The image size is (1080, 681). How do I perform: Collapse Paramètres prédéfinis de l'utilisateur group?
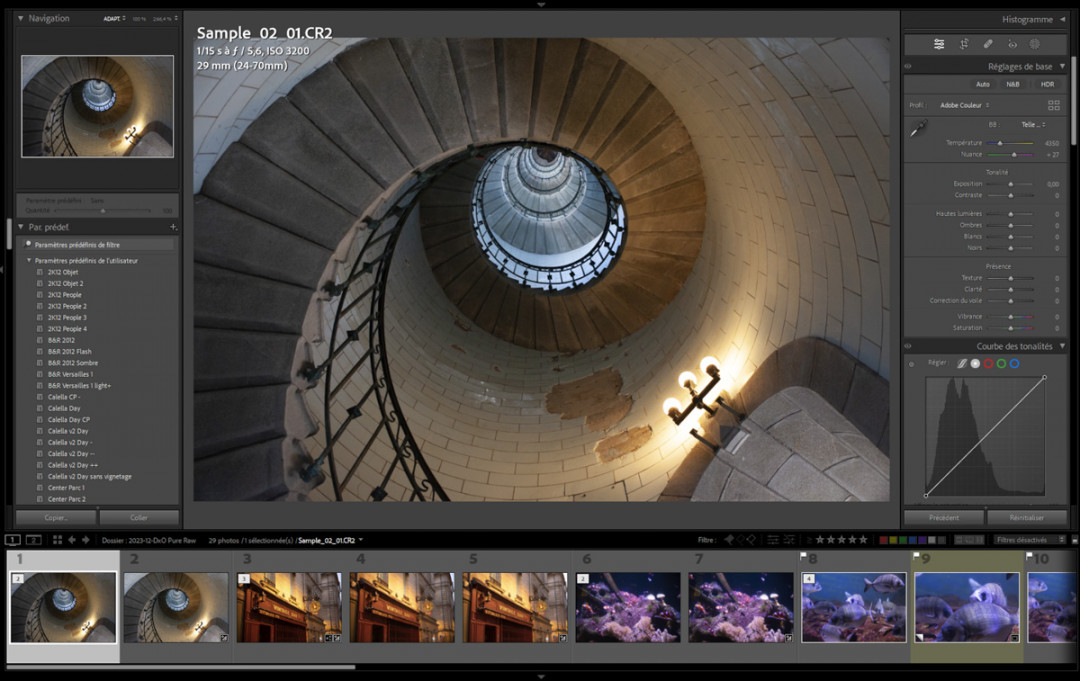[29, 260]
